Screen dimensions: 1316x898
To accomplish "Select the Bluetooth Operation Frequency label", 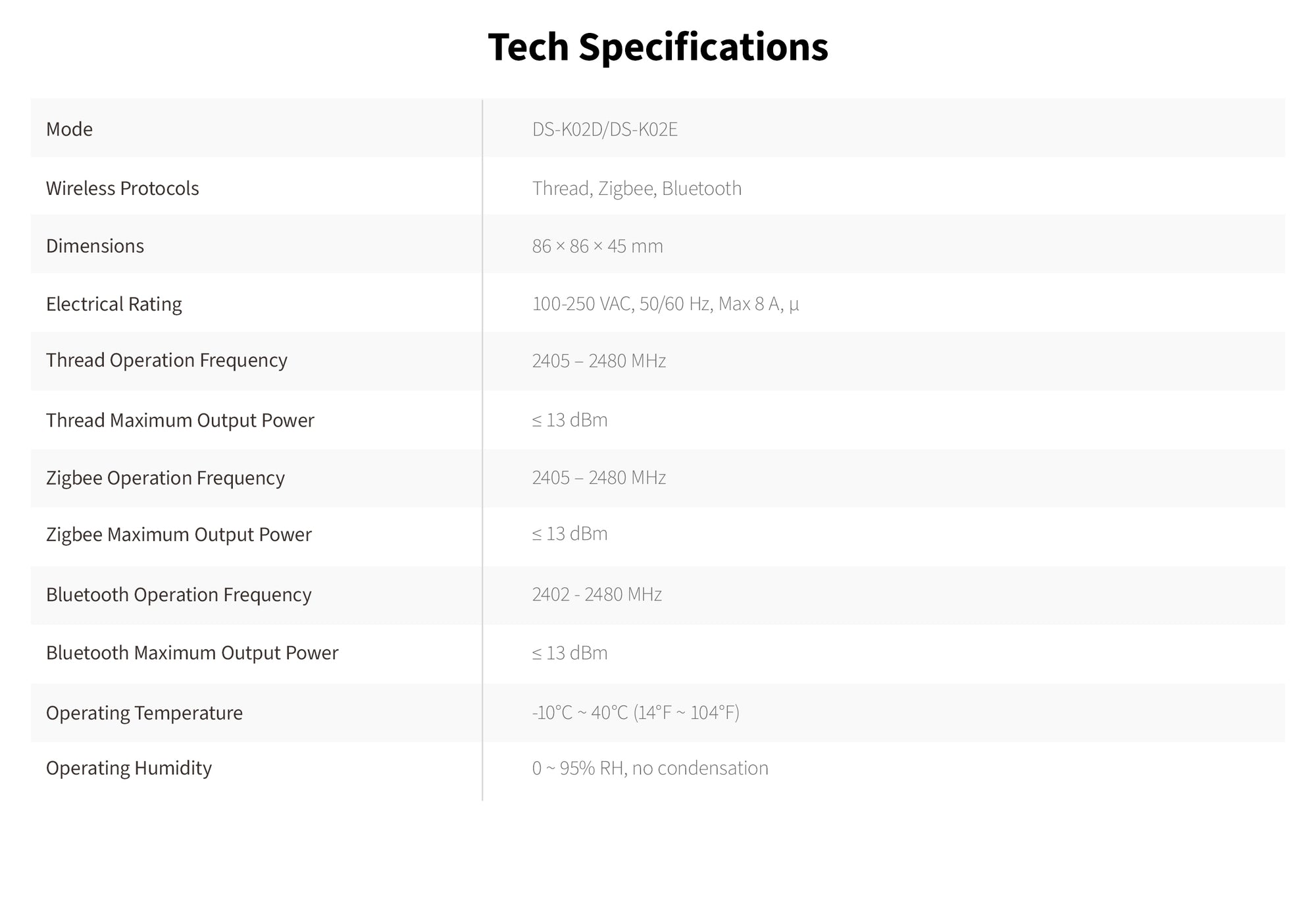I will point(178,594).
